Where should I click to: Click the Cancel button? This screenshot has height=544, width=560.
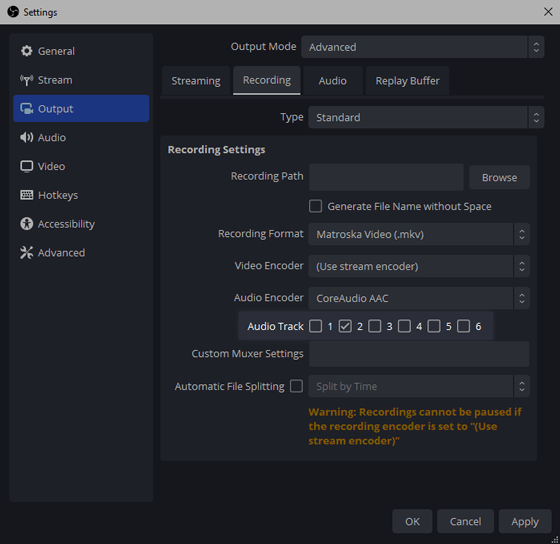(465, 521)
